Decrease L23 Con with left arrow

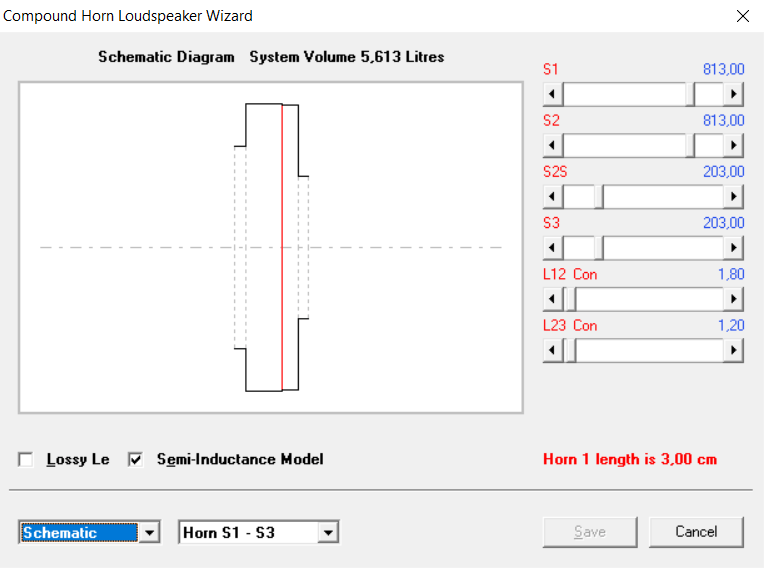(x=553, y=350)
